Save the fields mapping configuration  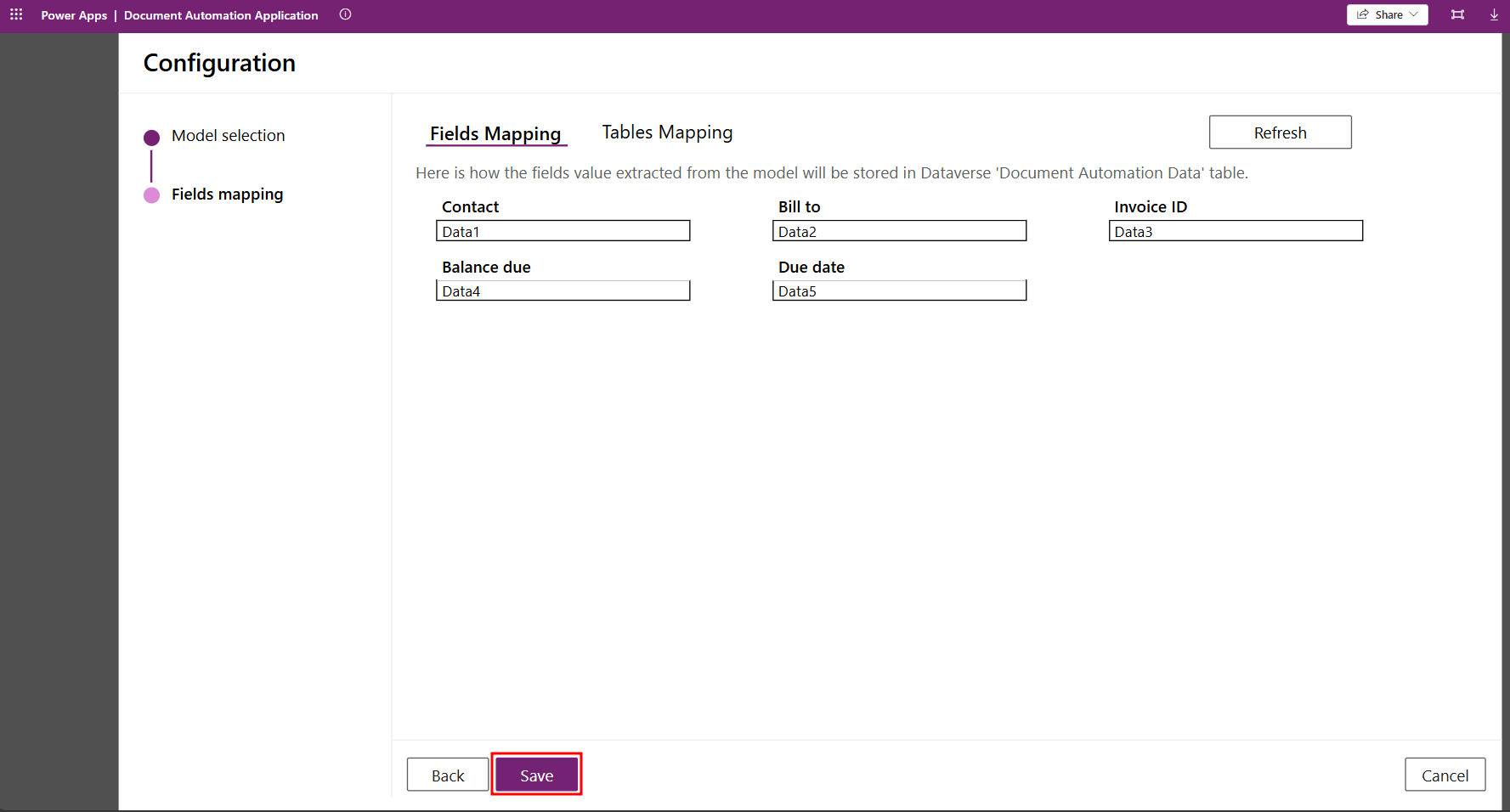536,774
